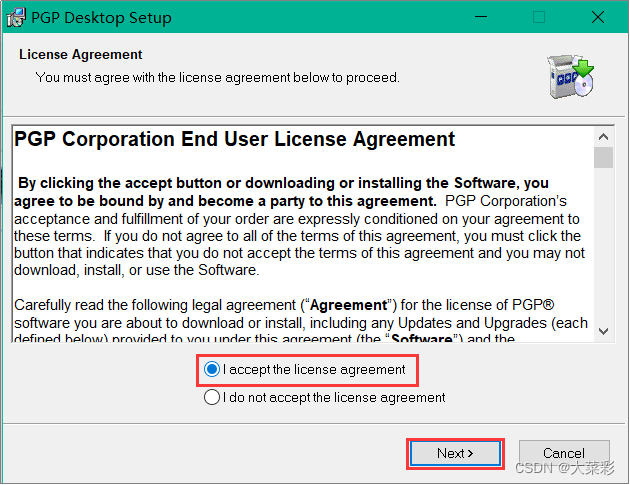Screen dimensions: 630x485
Task: Click the Next button
Action: 455,454
